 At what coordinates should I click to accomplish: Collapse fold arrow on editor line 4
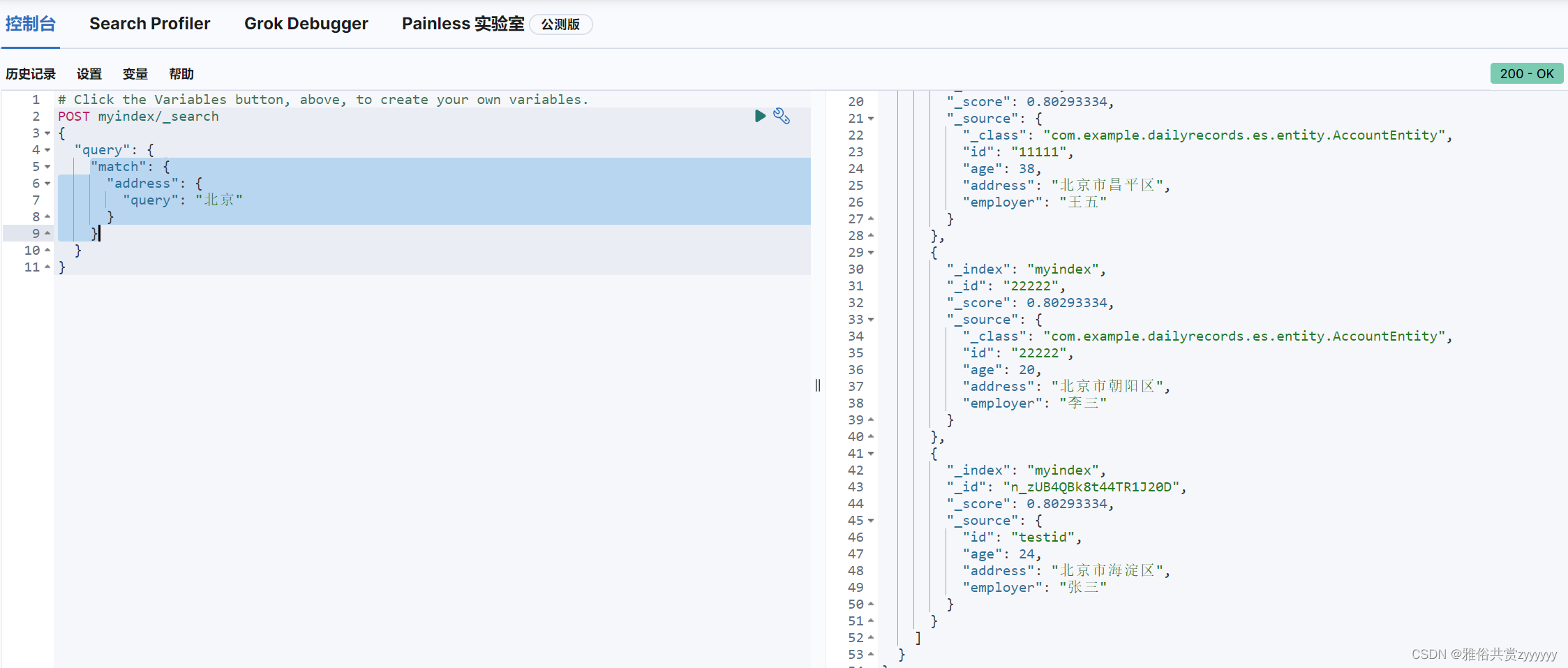[47, 150]
